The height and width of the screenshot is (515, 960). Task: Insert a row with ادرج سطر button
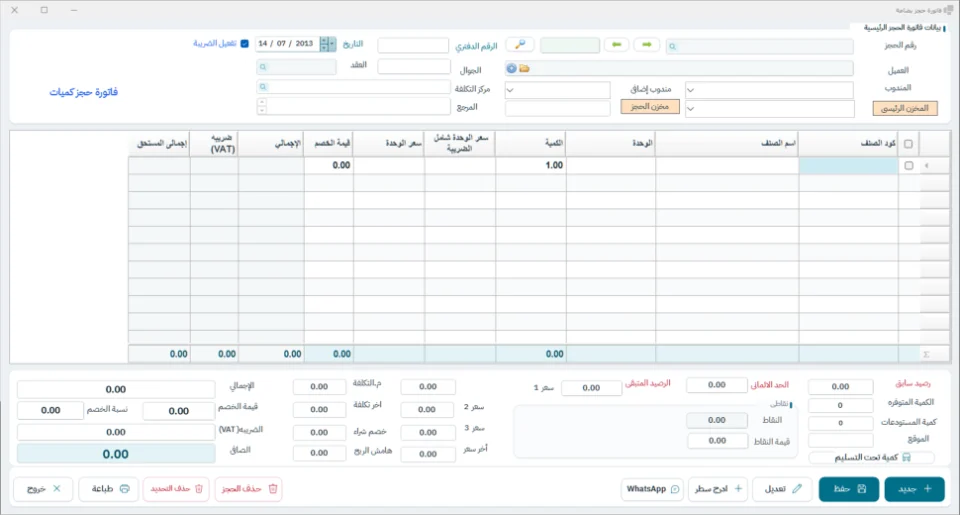[718, 489]
